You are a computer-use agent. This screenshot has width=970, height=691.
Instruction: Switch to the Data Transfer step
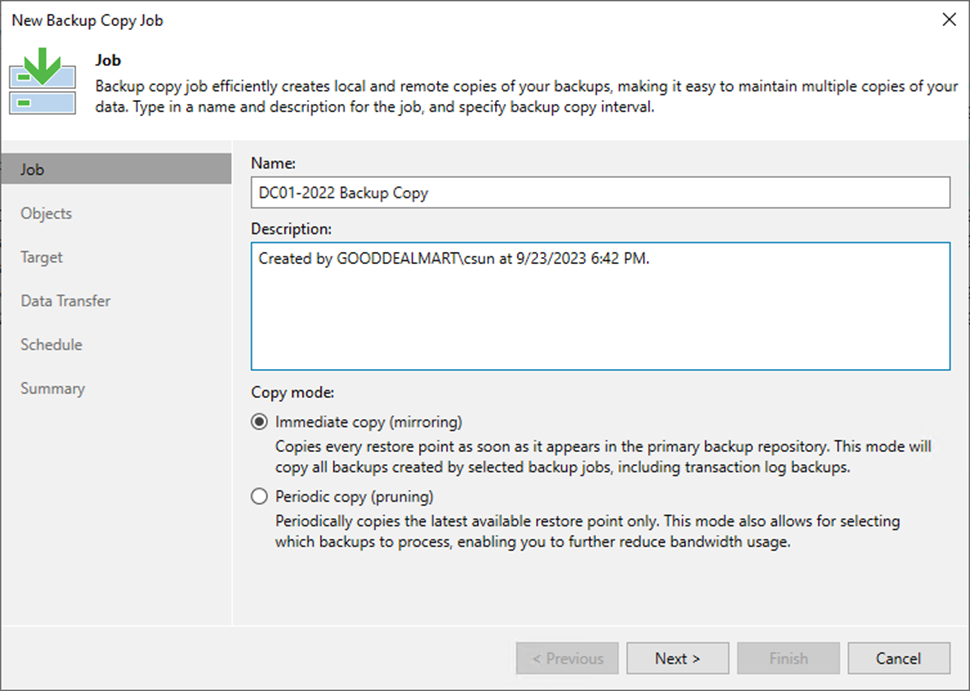66,301
